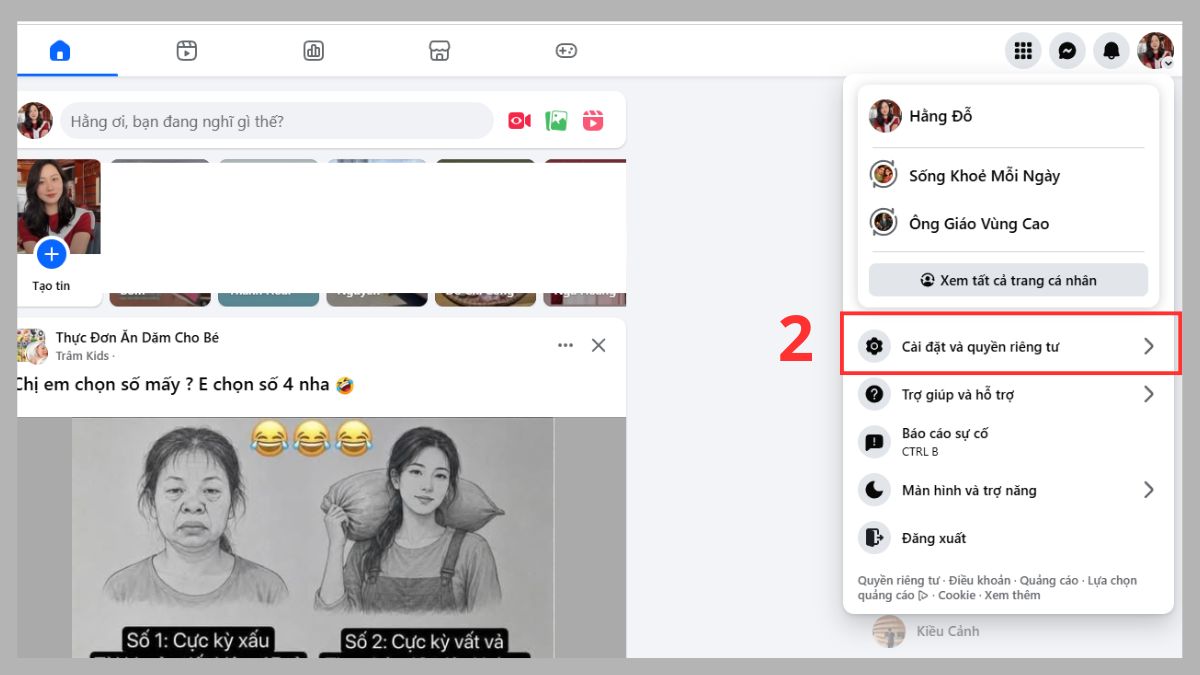This screenshot has height=675, width=1200.
Task: Open the Tạo tin story card photo
Action: click(59, 206)
